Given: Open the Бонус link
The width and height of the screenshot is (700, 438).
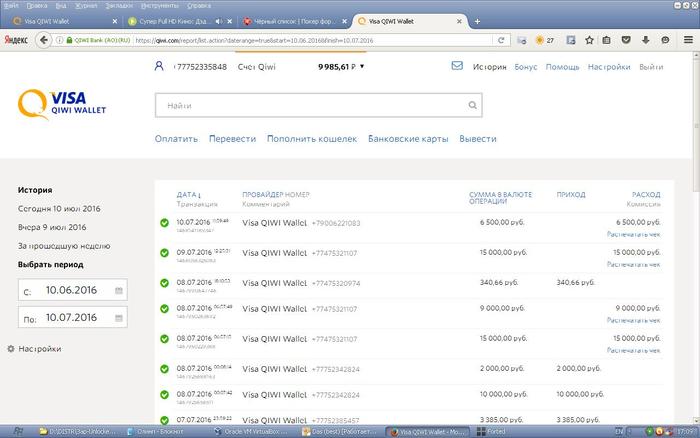Looking at the screenshot, I should coord(526,67).
